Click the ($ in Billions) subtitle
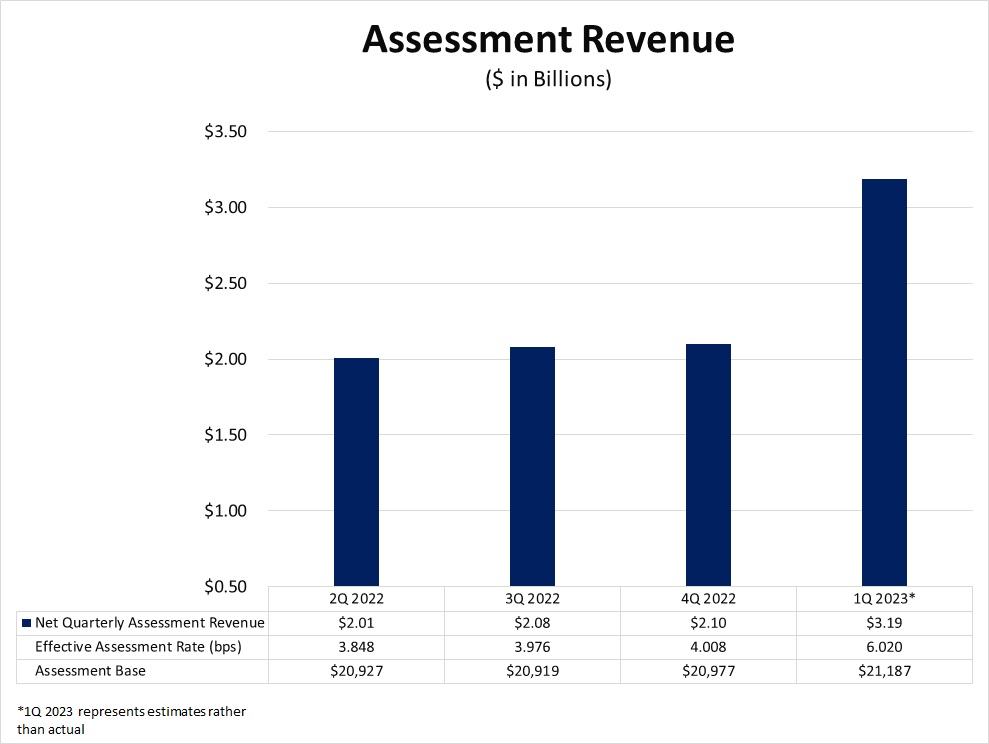The width and height of the screenshot is (989, 744). 548,79
